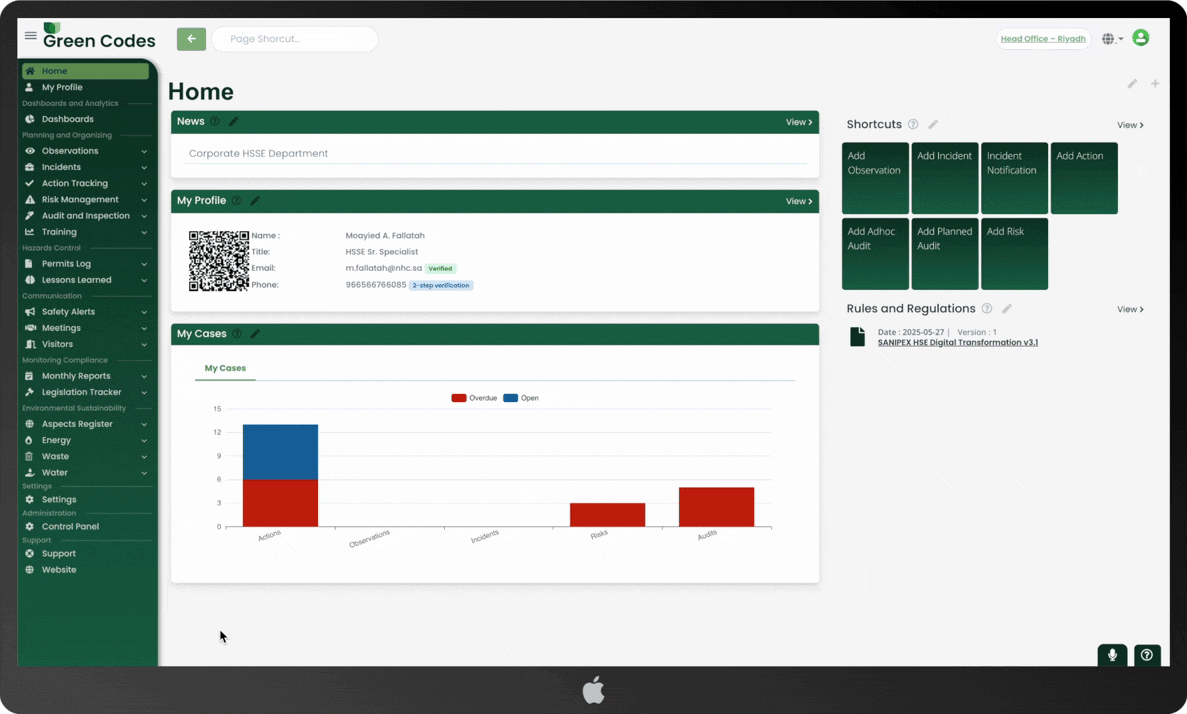The width and height of the screenshot is (1187, 714).
Task: Open the help question mark button
Action: (x=1147, y=655)
